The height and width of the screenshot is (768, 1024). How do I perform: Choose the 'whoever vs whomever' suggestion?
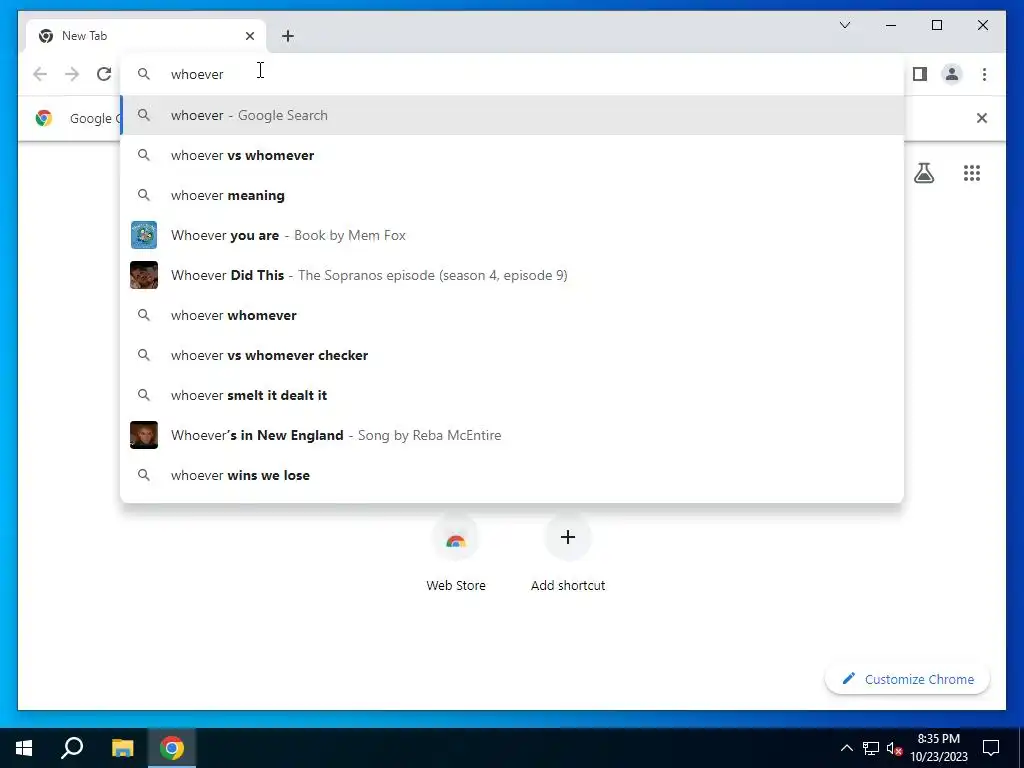(513, 155)
